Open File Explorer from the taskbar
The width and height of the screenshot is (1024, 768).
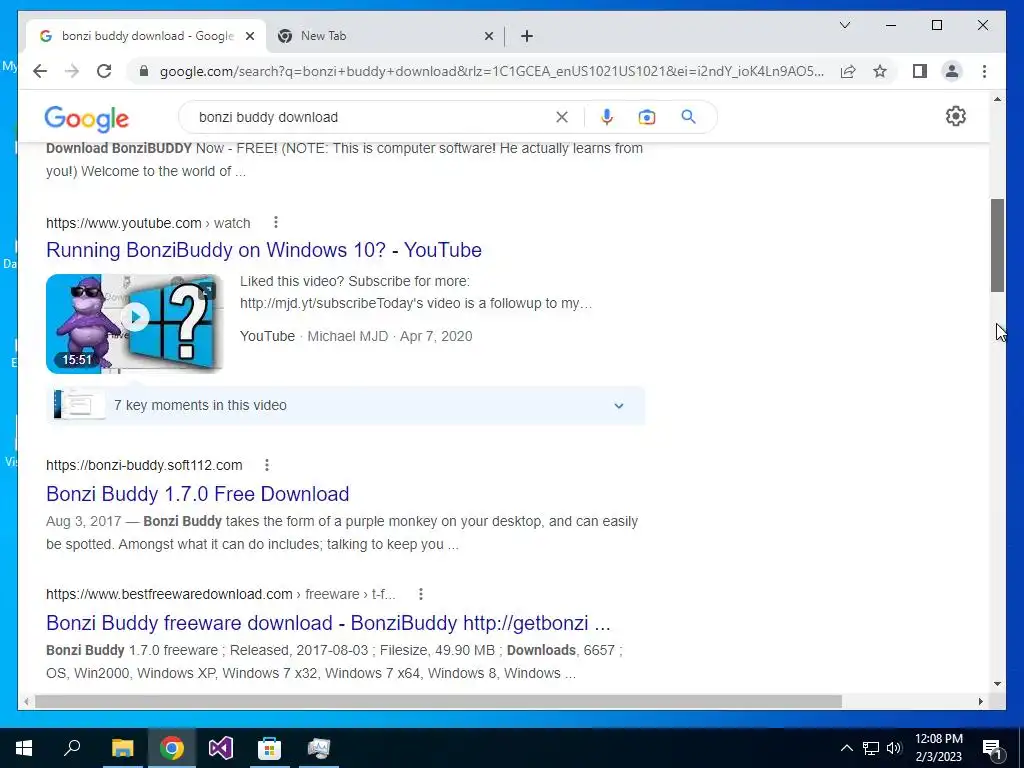(x=122, y=748)
